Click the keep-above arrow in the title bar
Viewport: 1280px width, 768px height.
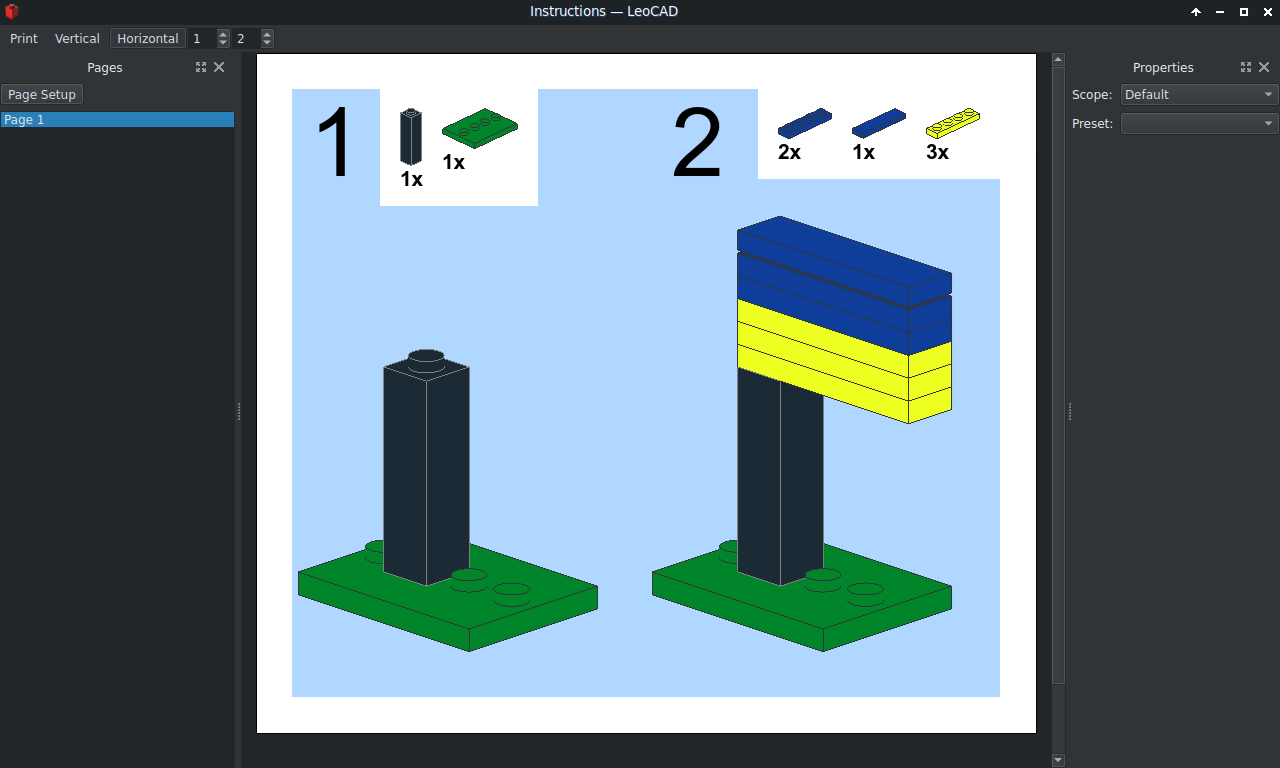click(x=1196, y=12)
